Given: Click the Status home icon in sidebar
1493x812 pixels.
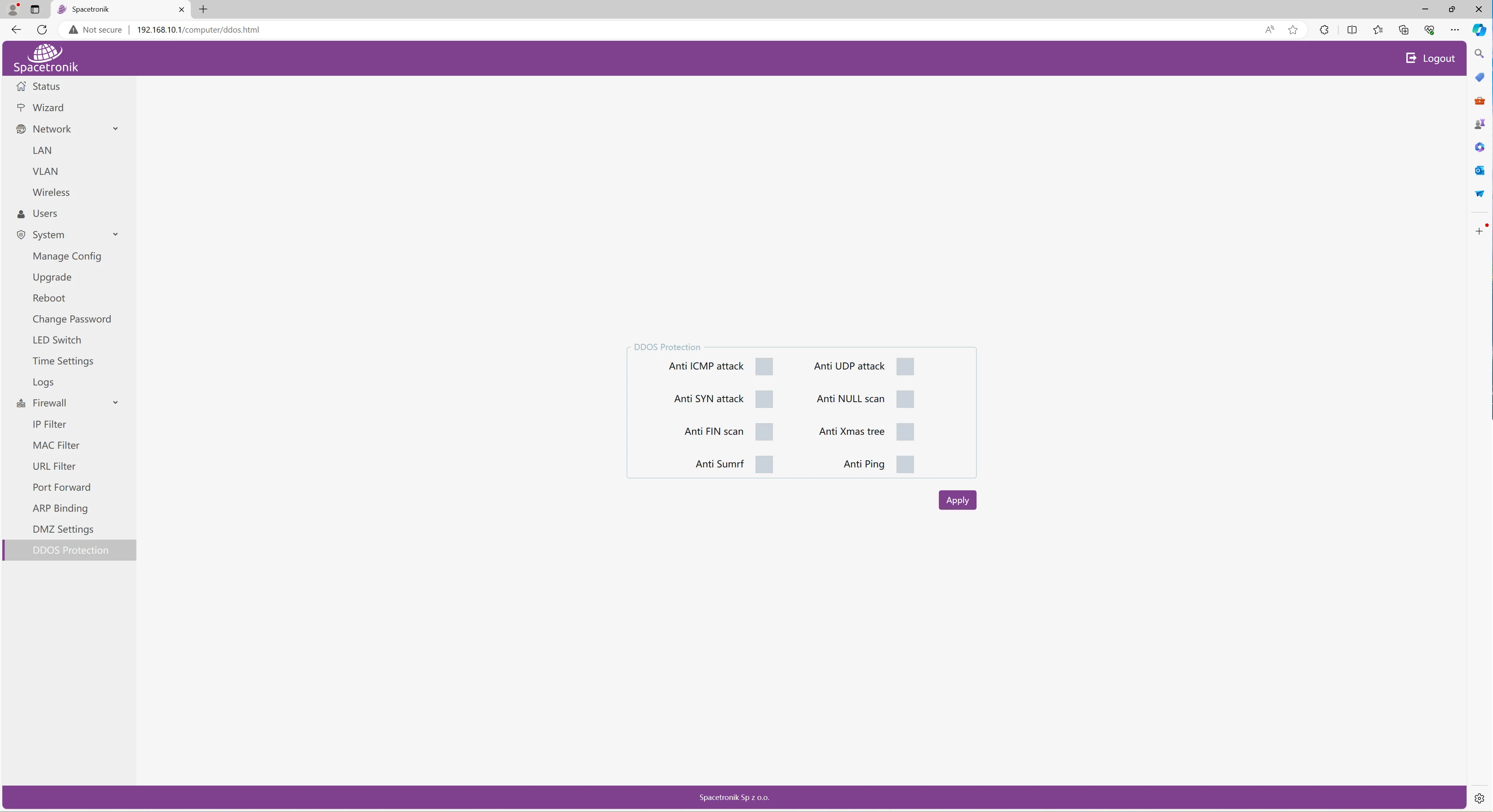Looking at the screenshot, I should coord(21,86).
